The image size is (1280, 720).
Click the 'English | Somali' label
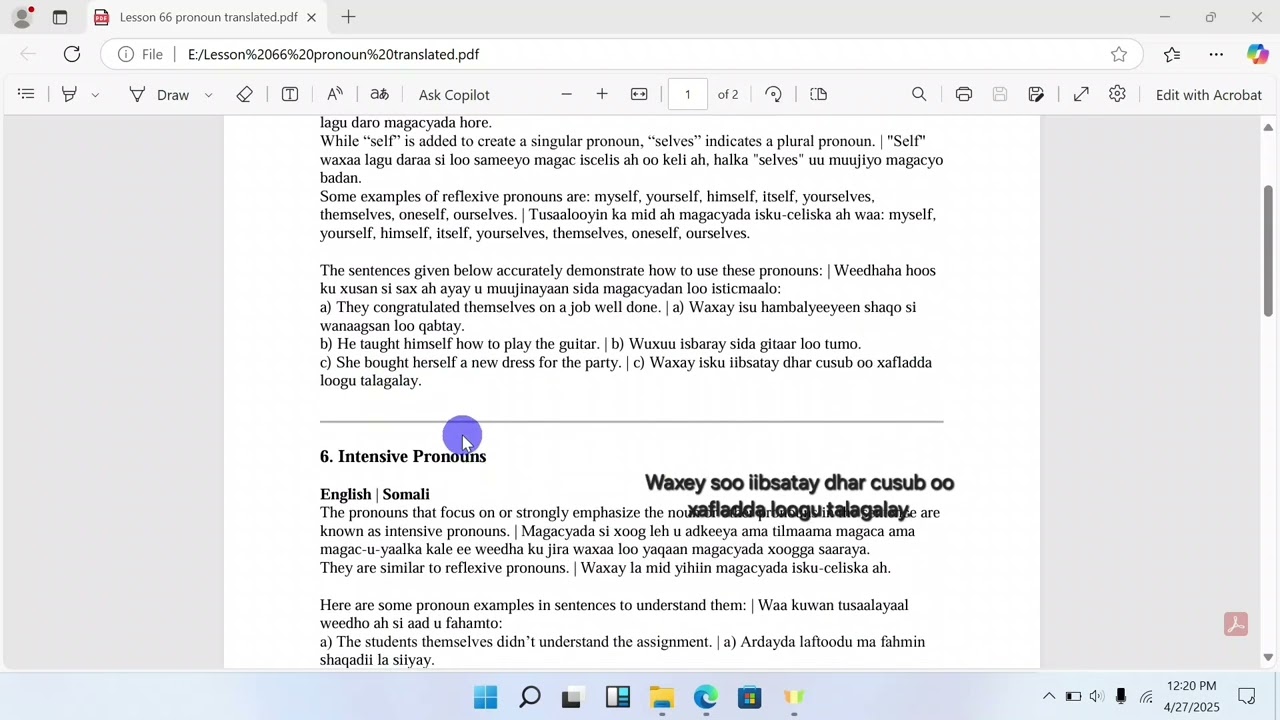[375, 494]
